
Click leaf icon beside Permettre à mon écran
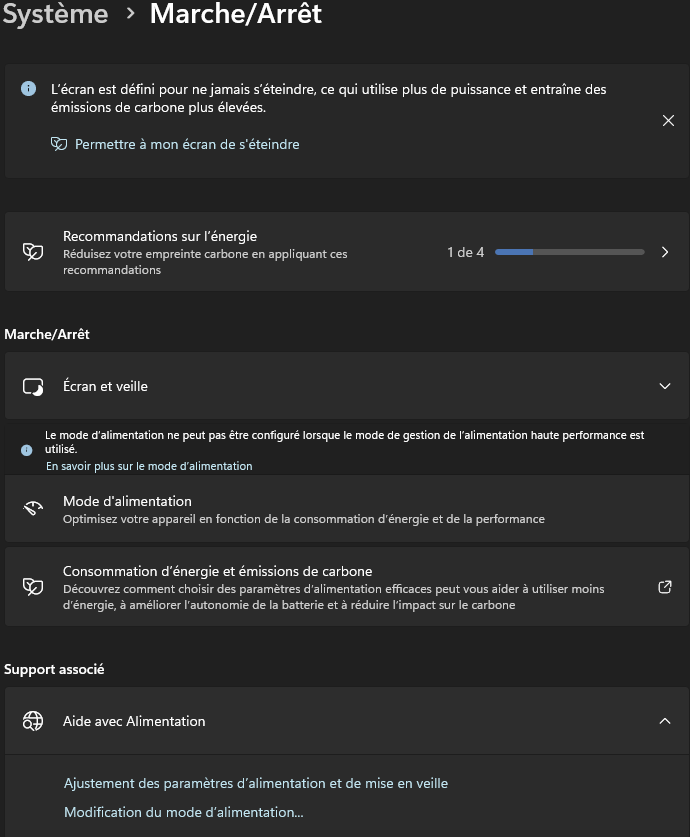tap(59, 144)
